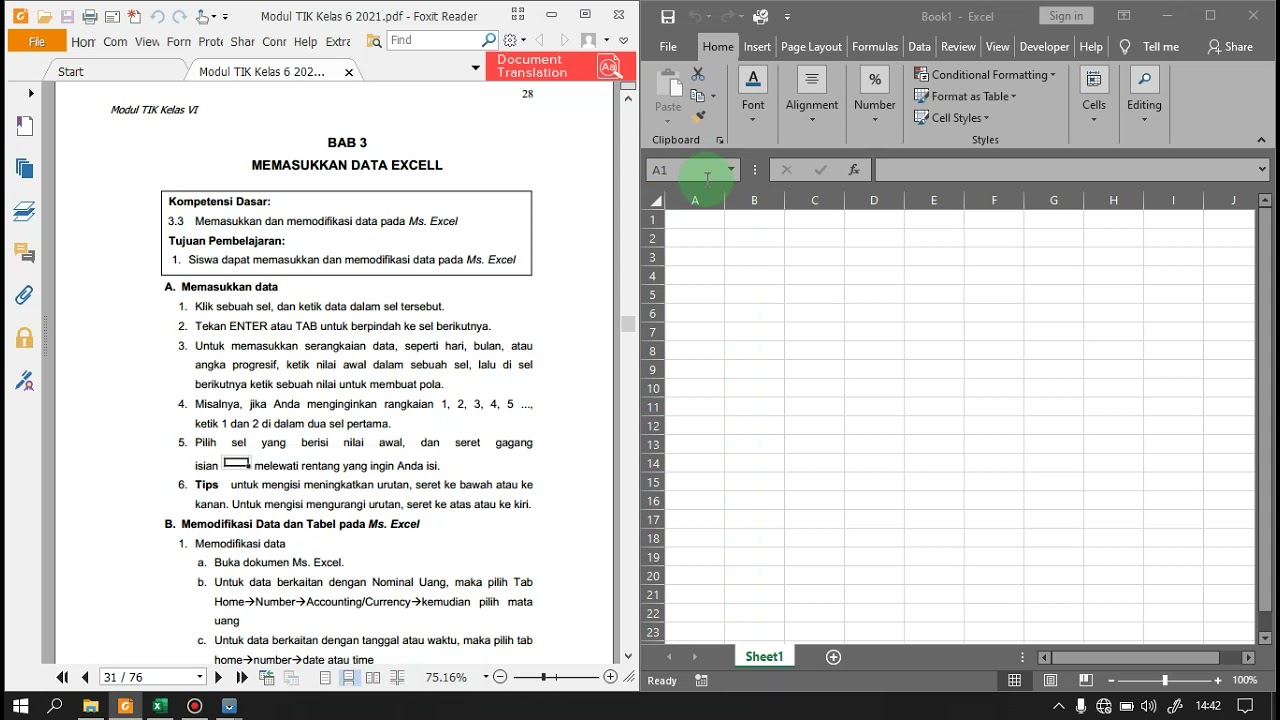Click the Hand tool icon in Foxit toolbar

(x=204, y=17)
